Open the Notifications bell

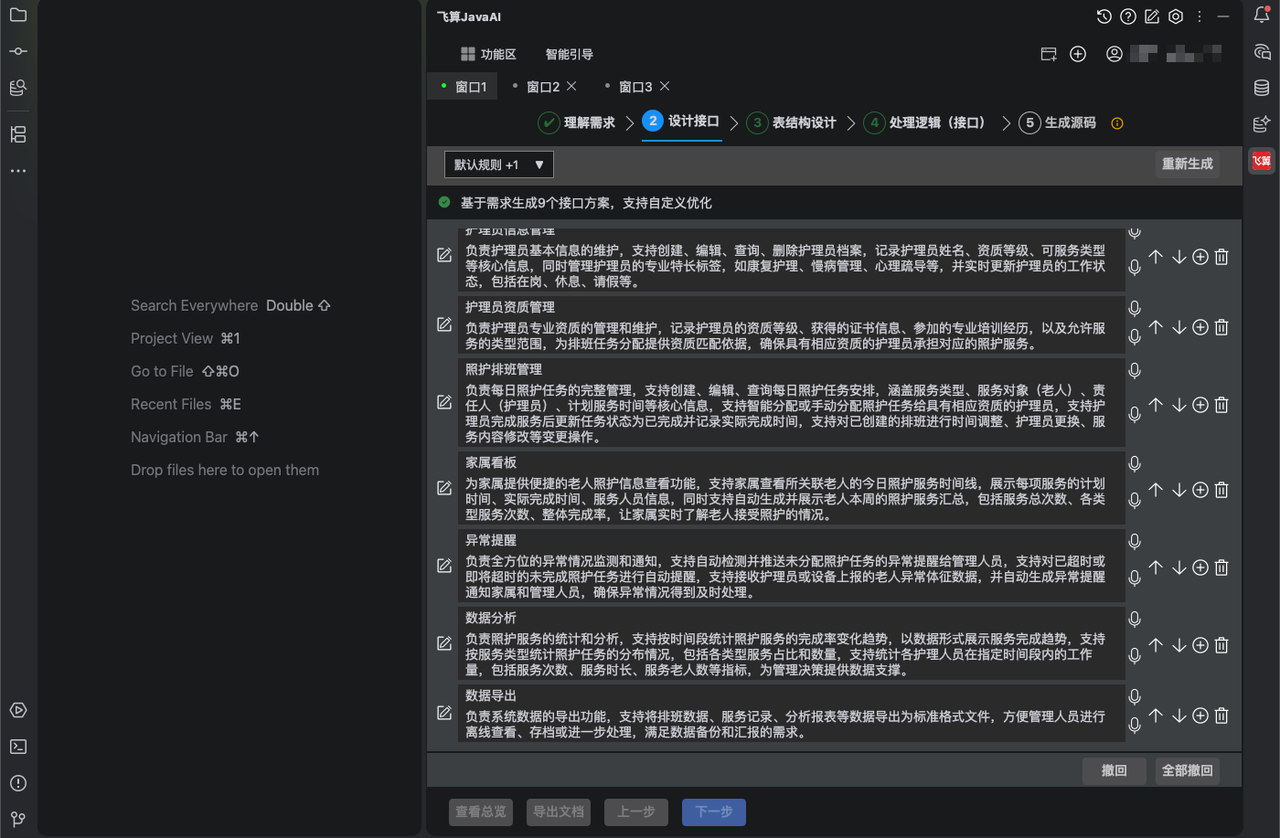1262,15
